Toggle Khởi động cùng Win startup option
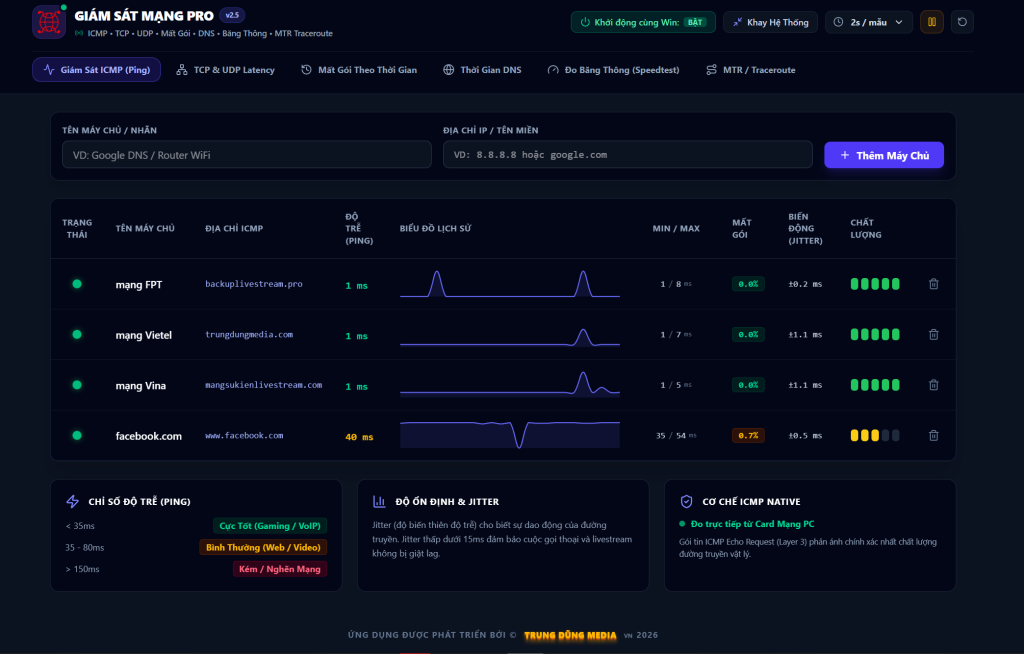Viewport: 1024px width, 654px height. pos(643,22)
